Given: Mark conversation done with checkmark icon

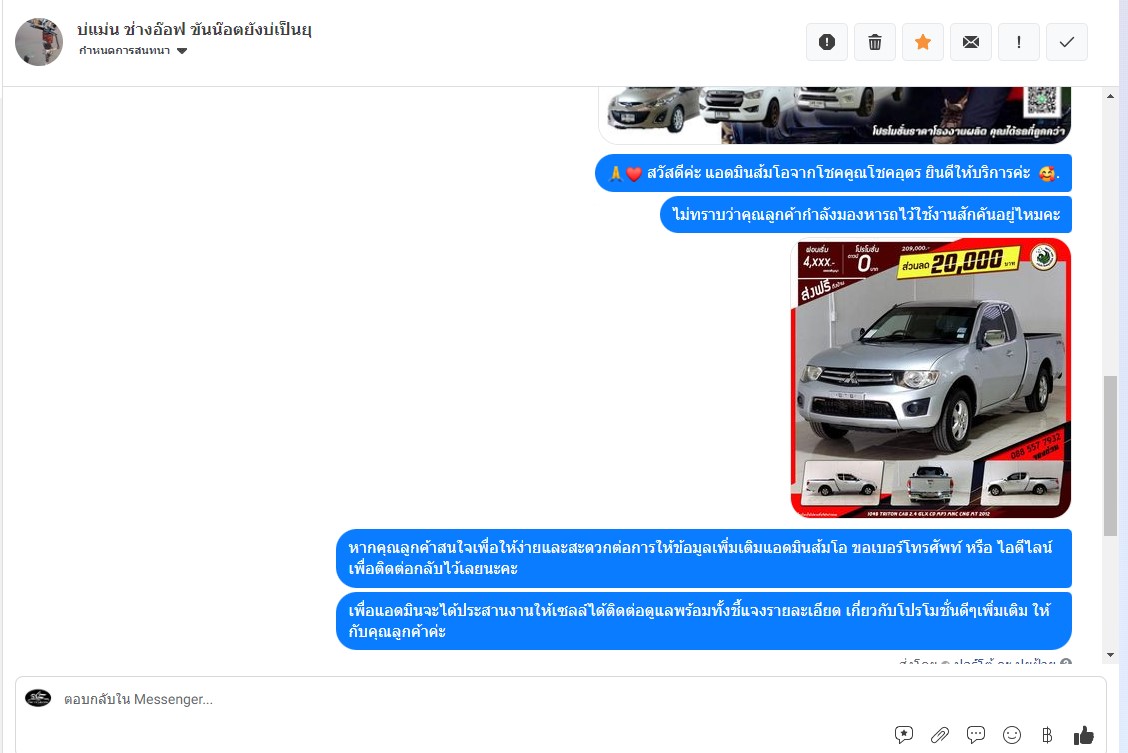Looking at the screenshot, I should point(1067,42).
